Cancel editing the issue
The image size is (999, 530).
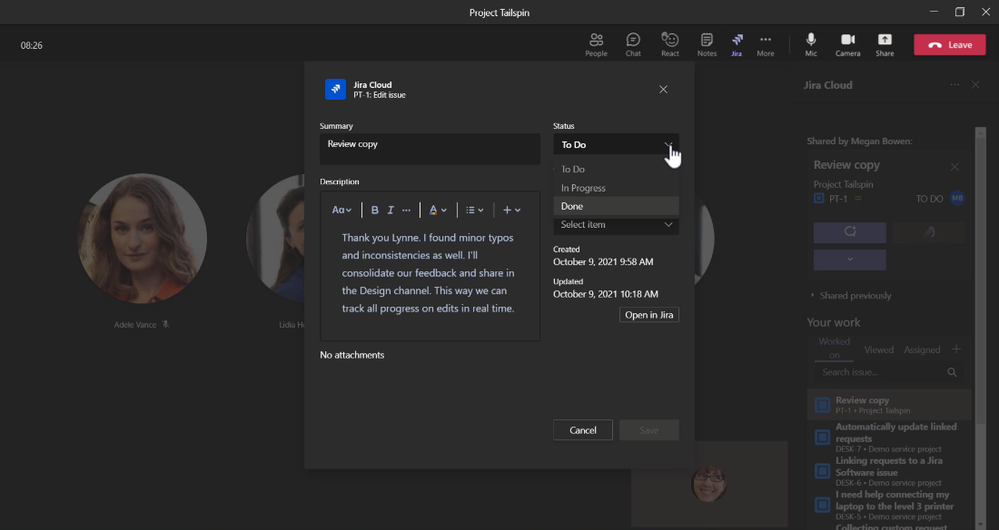[582, 430]
